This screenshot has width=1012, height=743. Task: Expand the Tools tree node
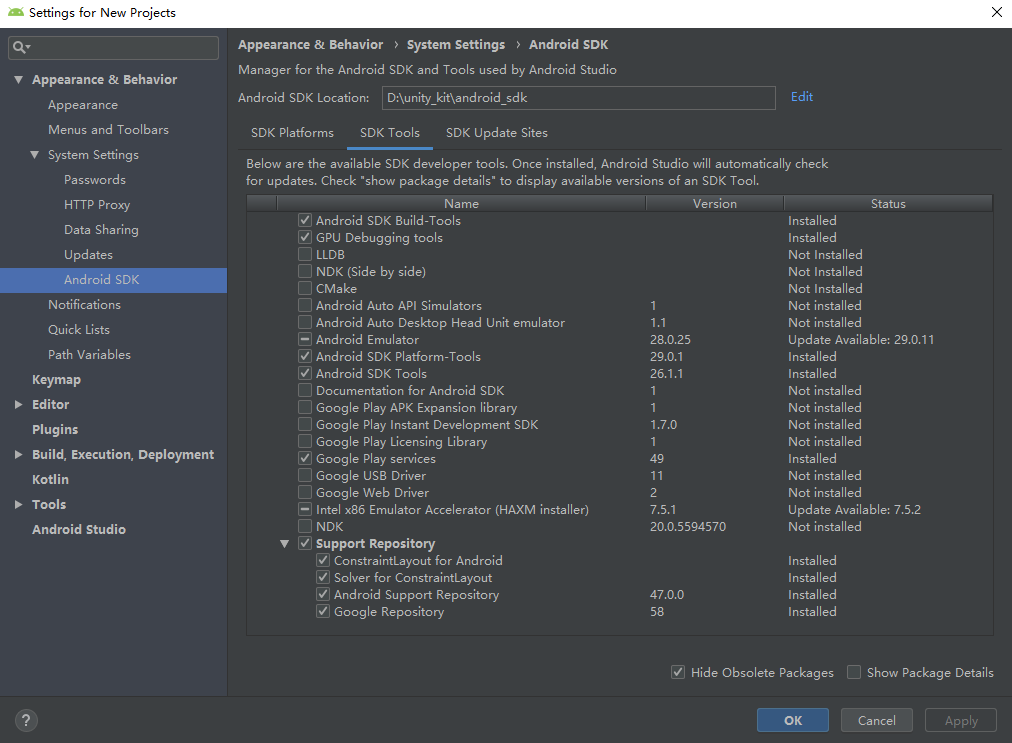coord(19,505)
